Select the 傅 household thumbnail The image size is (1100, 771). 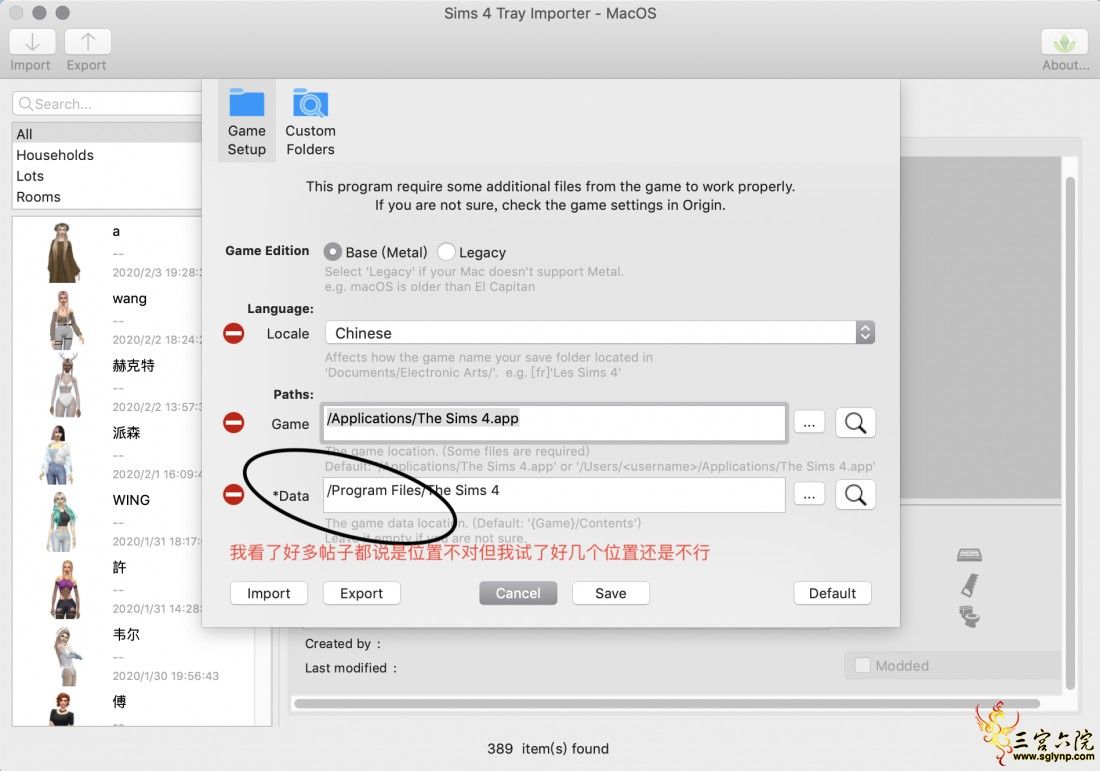62,709
